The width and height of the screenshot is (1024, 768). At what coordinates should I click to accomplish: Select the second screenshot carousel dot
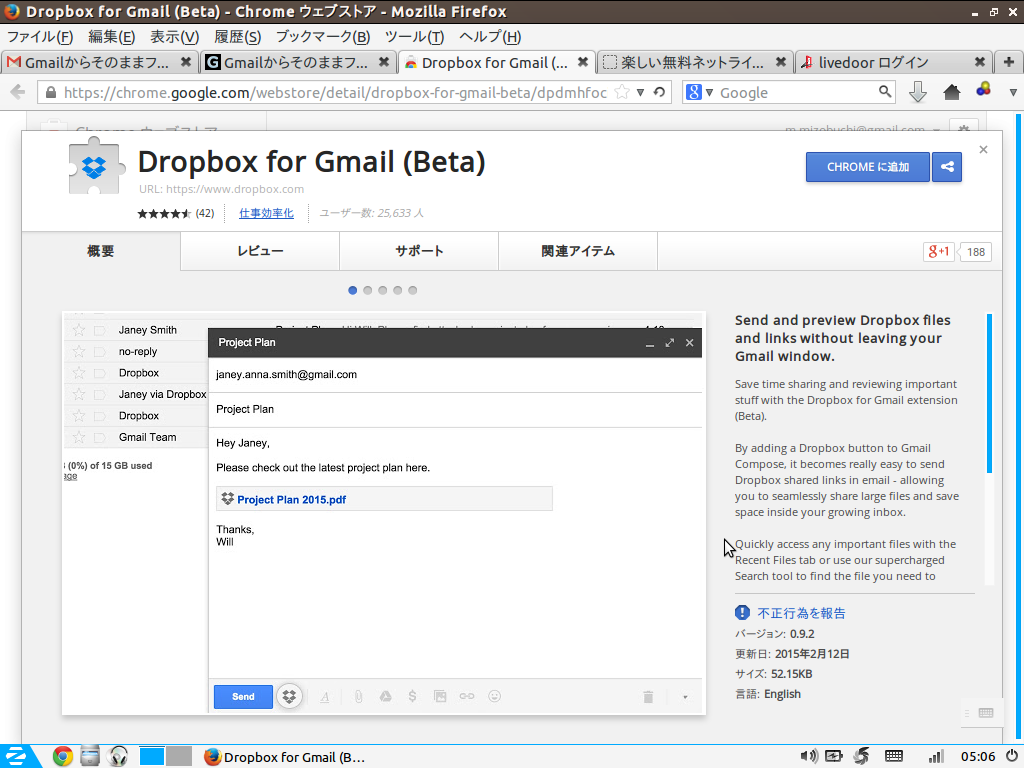(368, 291)
